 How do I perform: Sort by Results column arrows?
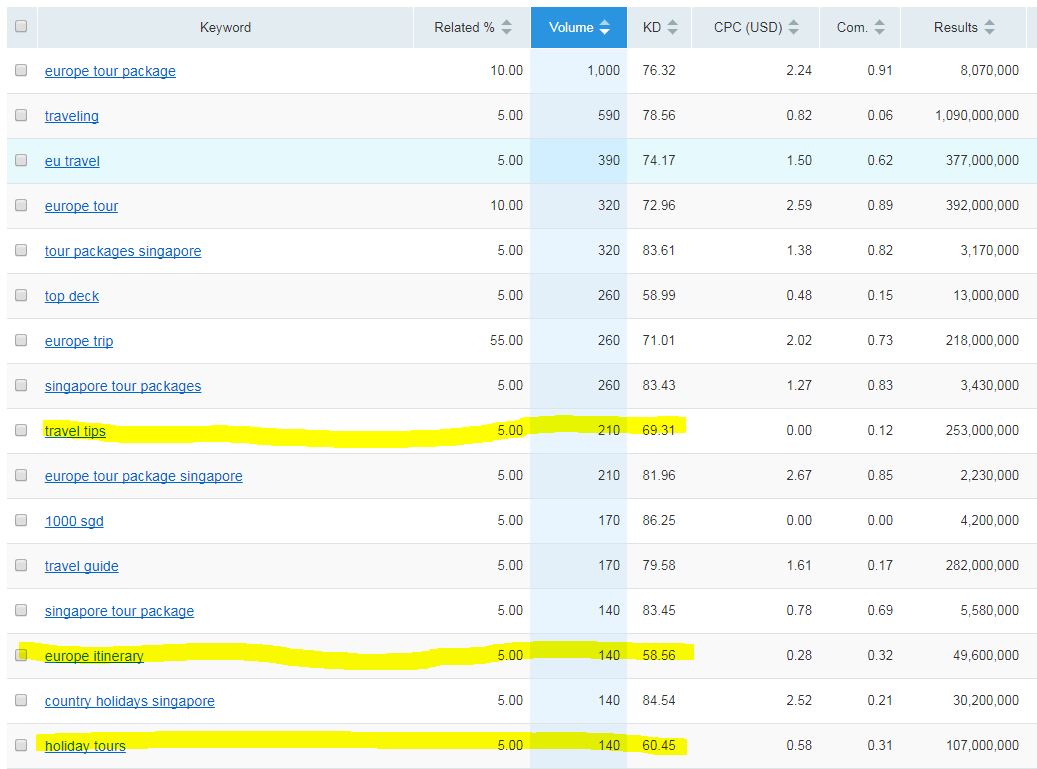pyautogui.click(x=989, y=27)
